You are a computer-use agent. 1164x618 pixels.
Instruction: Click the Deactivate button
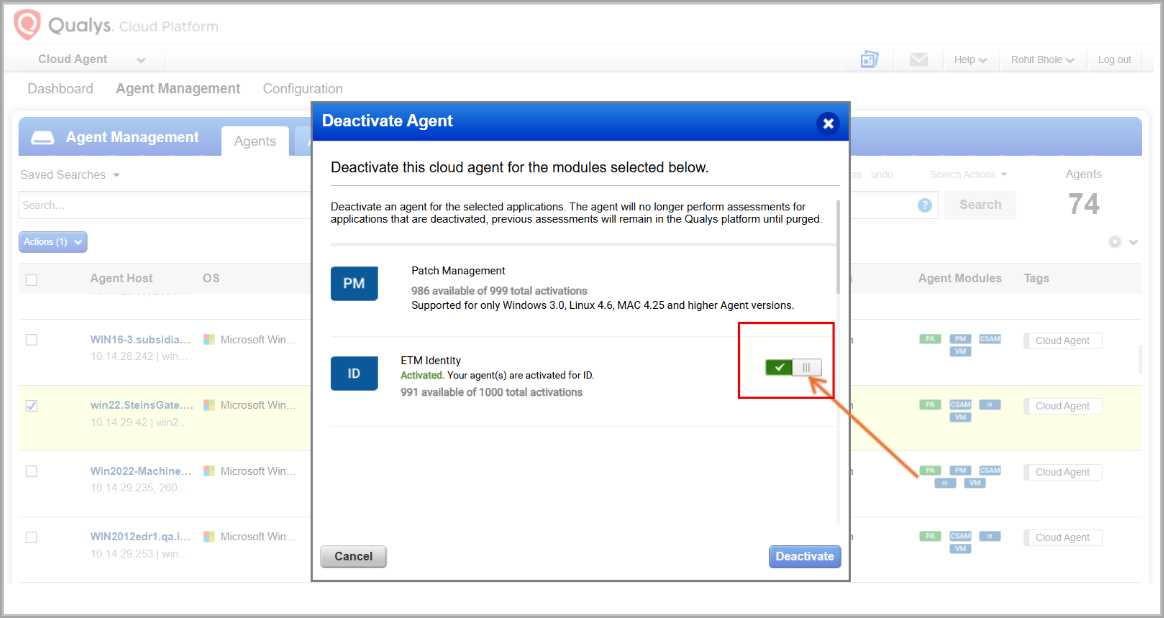click(805, 556)
